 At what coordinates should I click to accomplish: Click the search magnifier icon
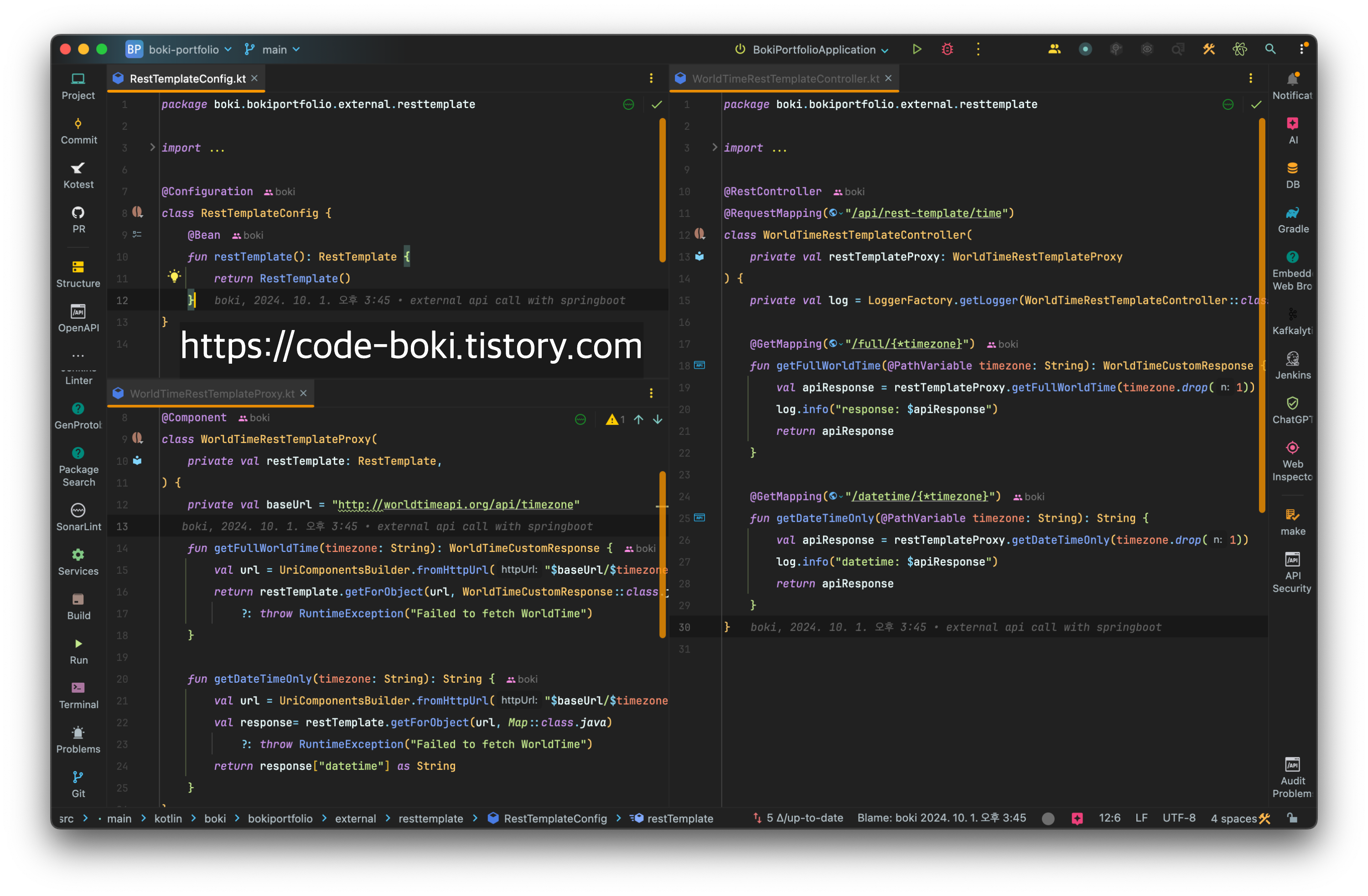tap(1270, 49)
